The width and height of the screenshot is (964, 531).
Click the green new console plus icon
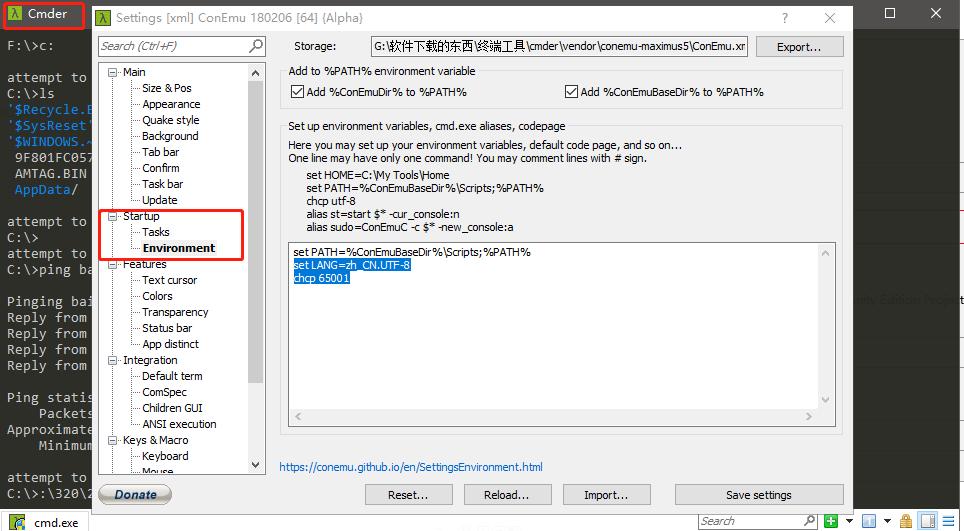pos(831,521)
